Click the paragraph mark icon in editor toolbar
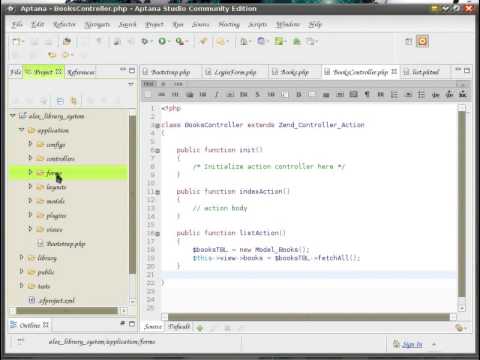Viewport: 480px width, 360px height. tap(367, 94)
